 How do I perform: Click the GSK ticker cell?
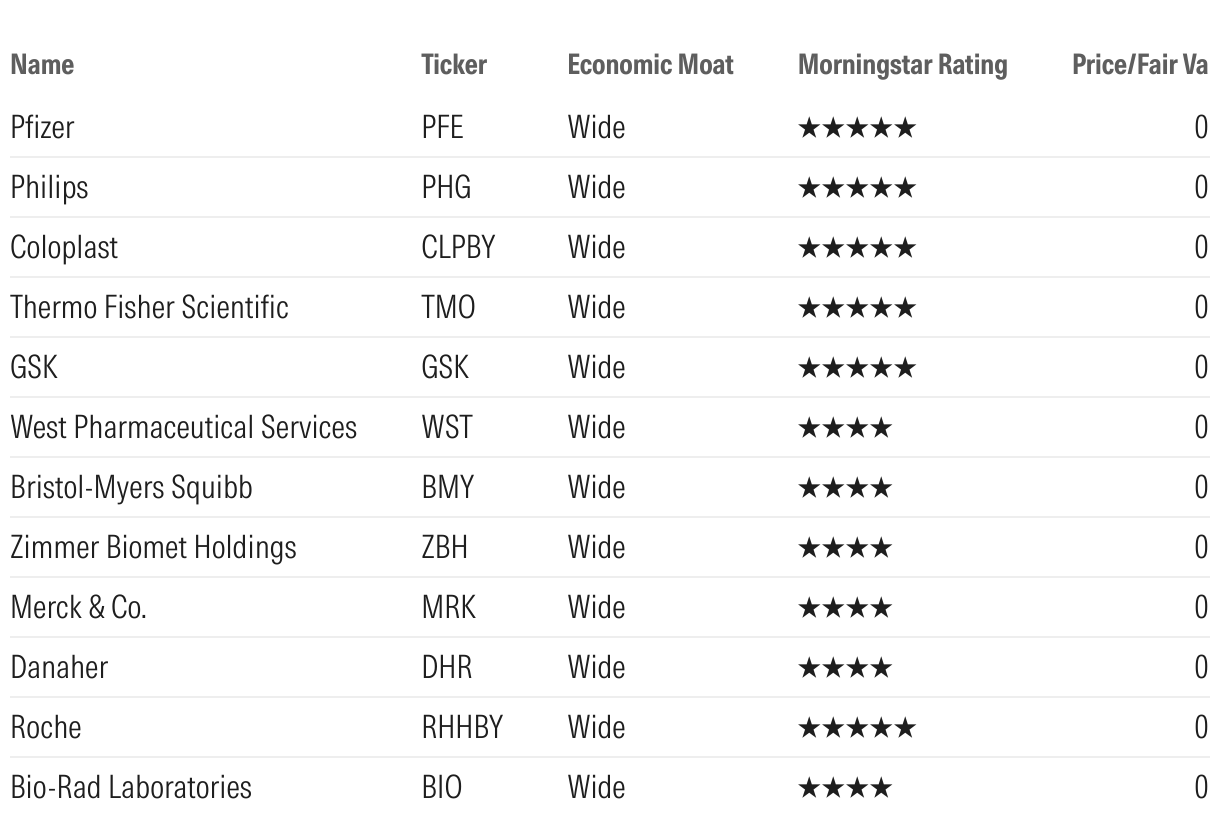tap(445, 367)
